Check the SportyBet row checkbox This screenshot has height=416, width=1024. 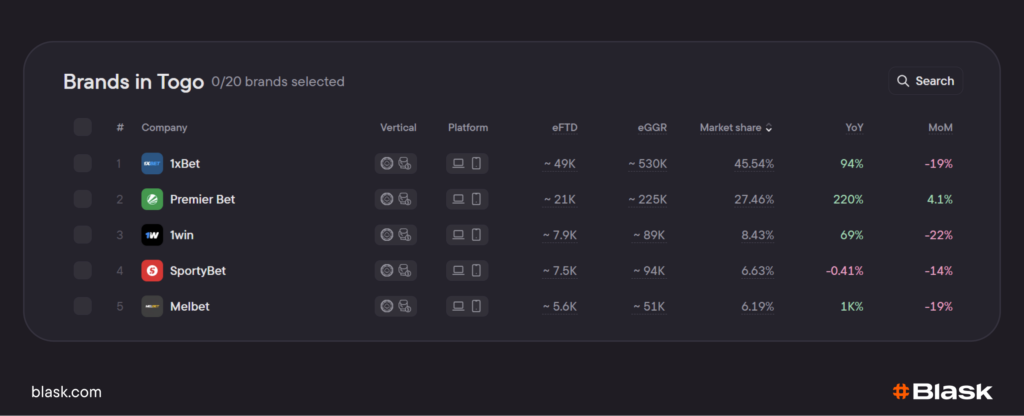[83, 270]
